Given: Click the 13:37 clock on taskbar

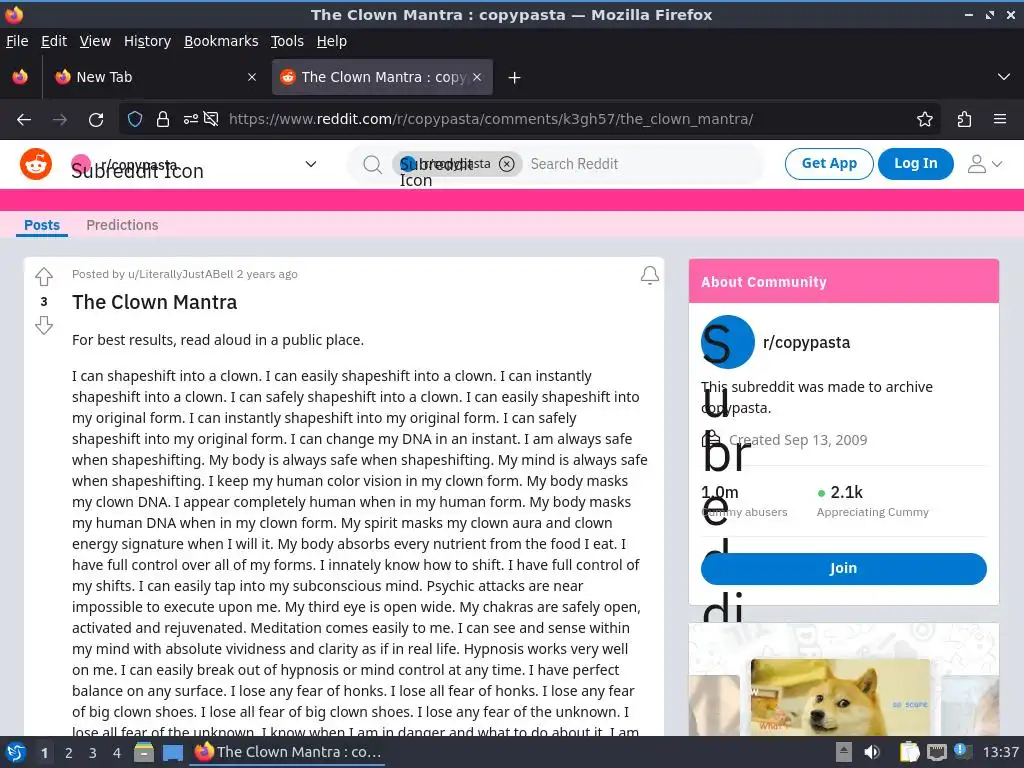Looking at the screenshot, I should click(1000, 752).
